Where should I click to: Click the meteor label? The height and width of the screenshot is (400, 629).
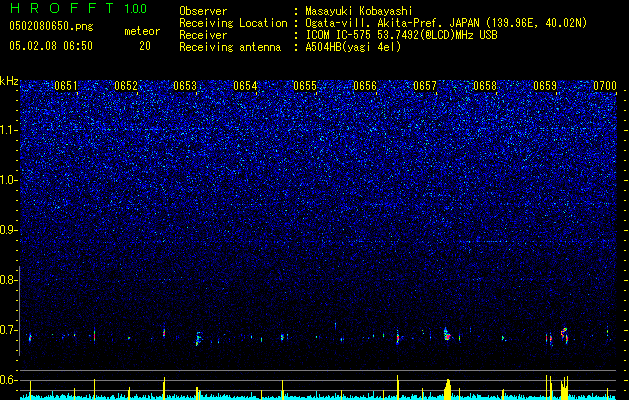[142, 31]
